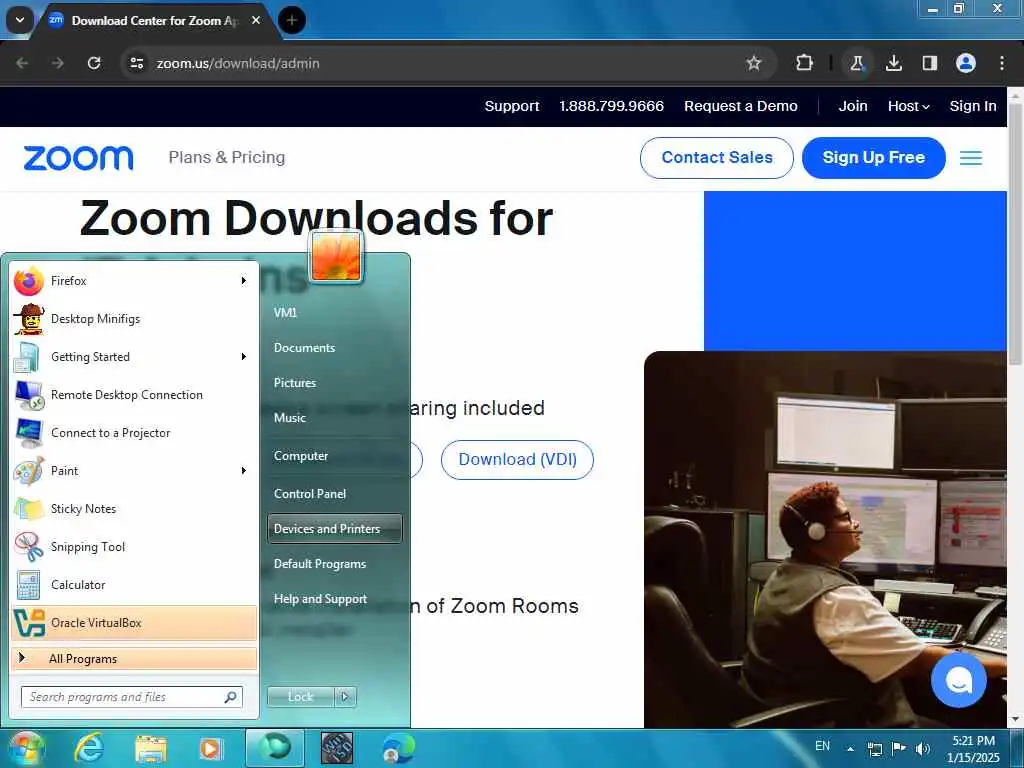Viewport: 1024px width, 768px height.
Task: Open the browser Extensions puzzle icon
Action: [x=805, y=63]
